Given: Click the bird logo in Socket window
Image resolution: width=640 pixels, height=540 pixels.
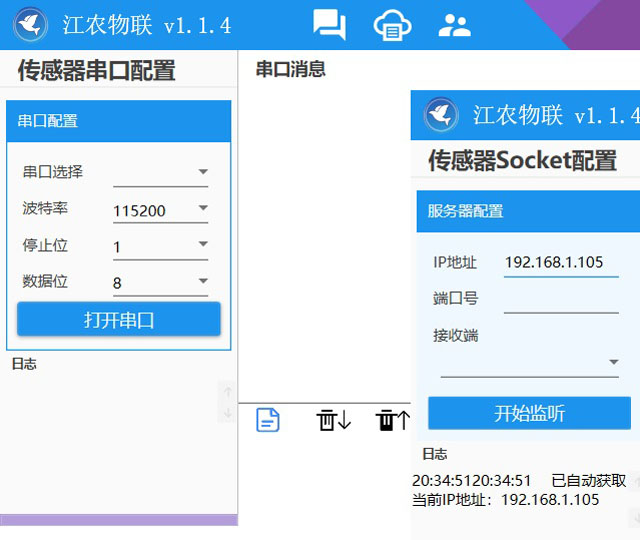Looking at the screenshot, I should coord(441,115).
